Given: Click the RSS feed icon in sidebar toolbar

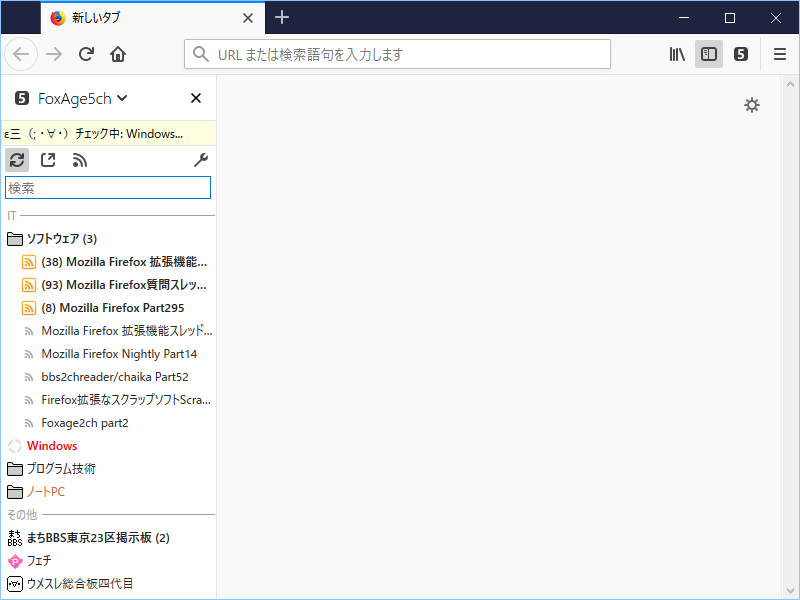Looking at the screenshot, I should pos(80,160).
